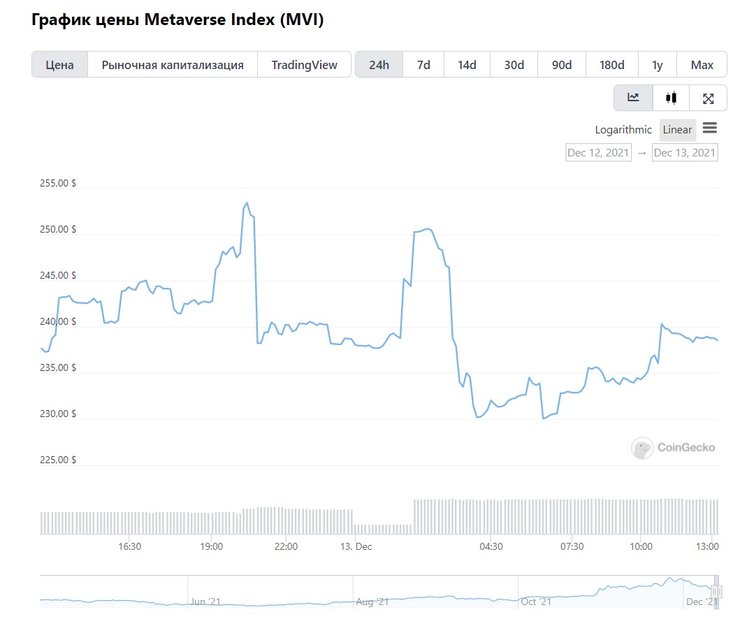This screenshot has width=740, height=628.
Task: Choose the 14d time range
Action: (x=467, y=65)
